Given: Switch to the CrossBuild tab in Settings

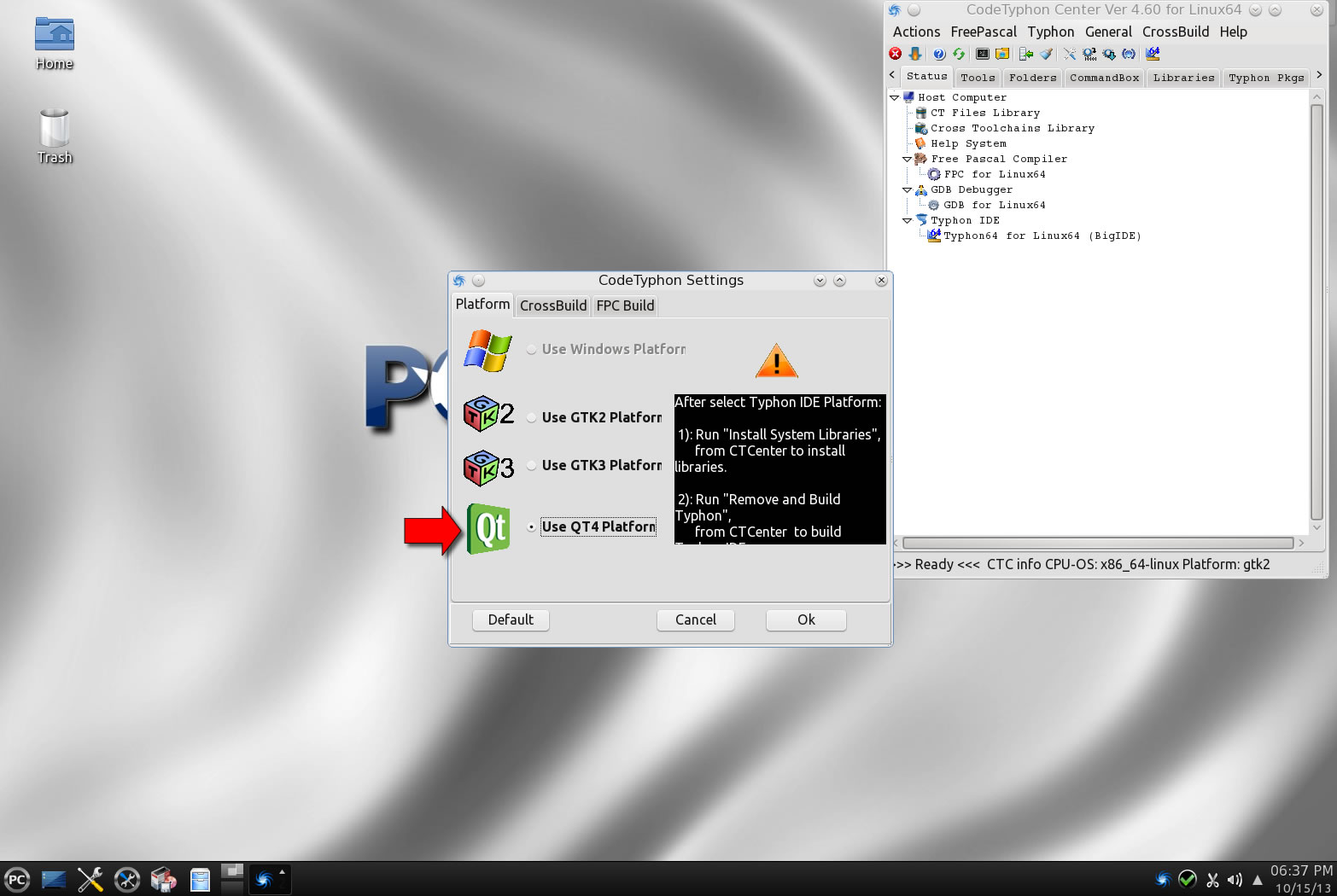Looking at the screenshot, I should pos(553,305).
